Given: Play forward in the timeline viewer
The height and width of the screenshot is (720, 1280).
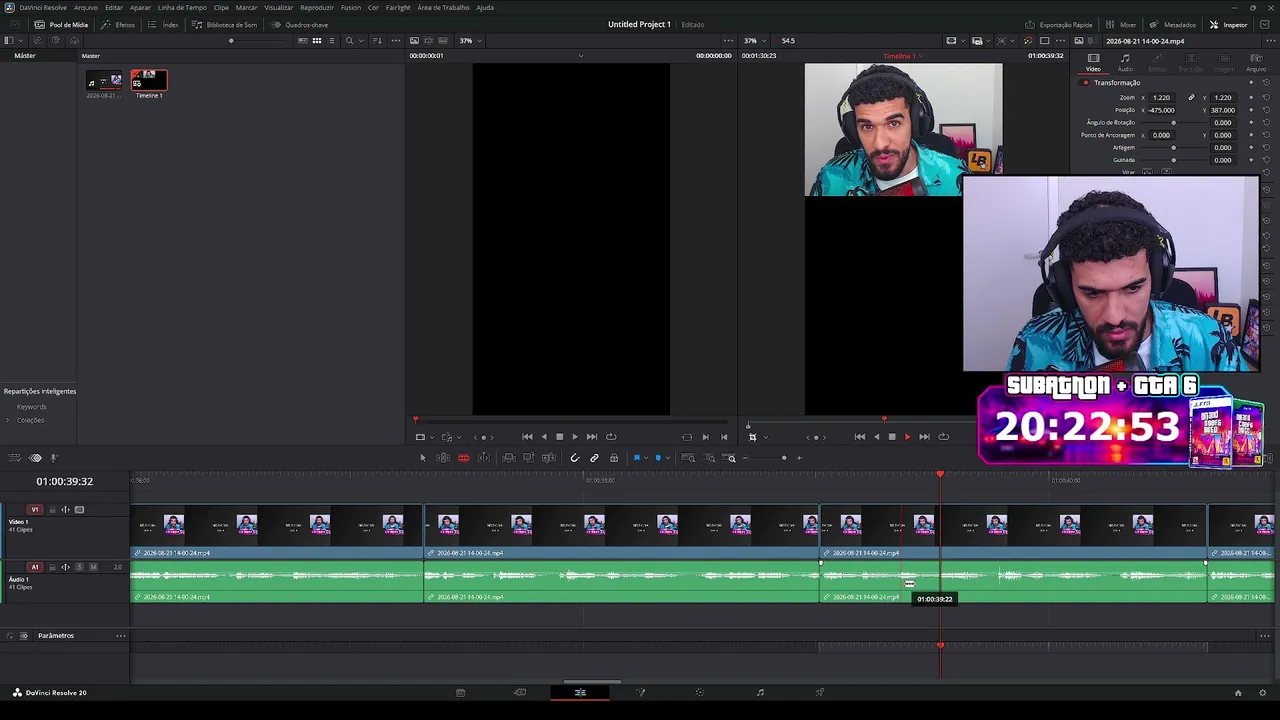Looking at the screenshot, I should click(x=907, y=437).
